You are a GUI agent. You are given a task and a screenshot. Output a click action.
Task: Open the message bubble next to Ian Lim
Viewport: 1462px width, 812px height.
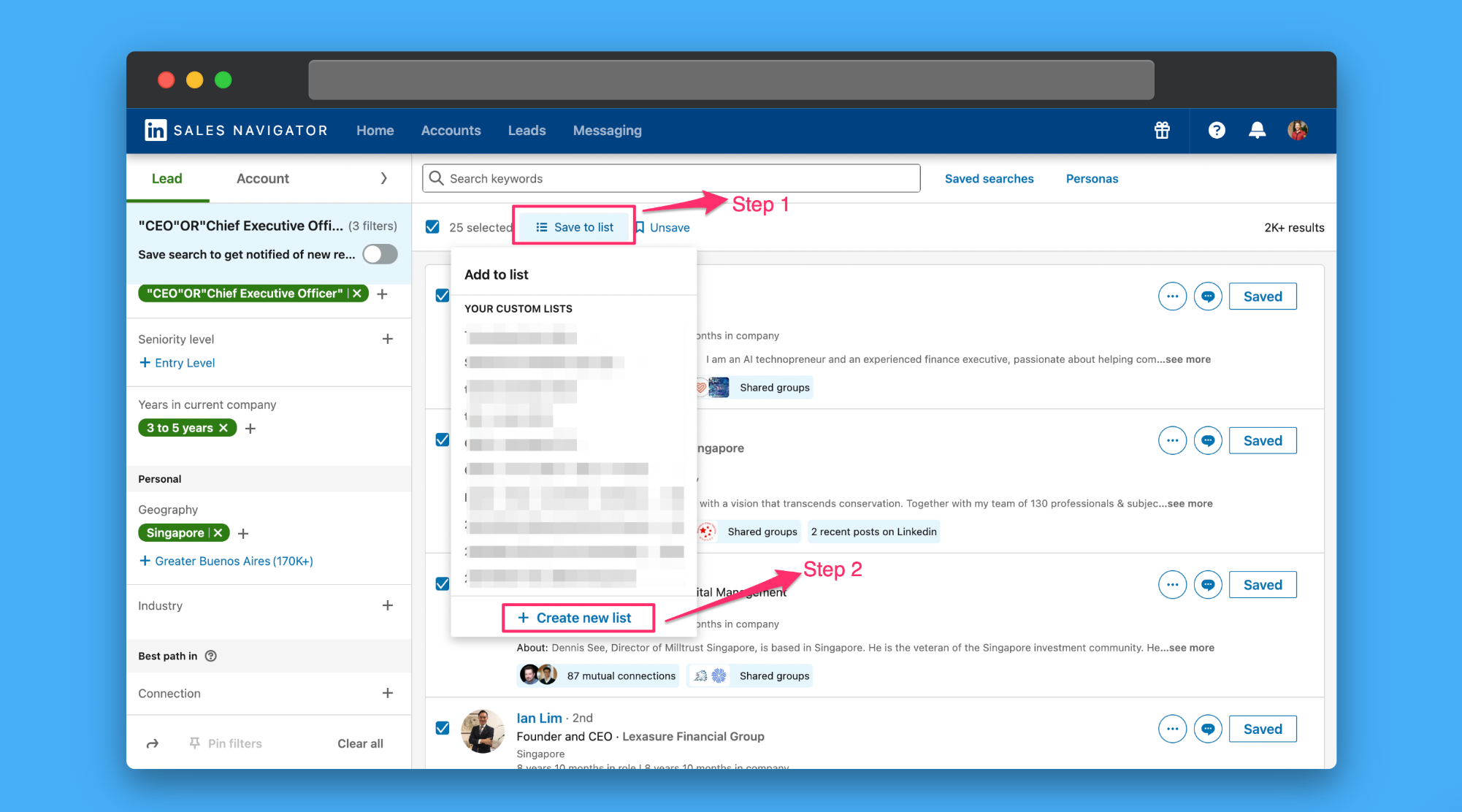tap(1208, 728)
